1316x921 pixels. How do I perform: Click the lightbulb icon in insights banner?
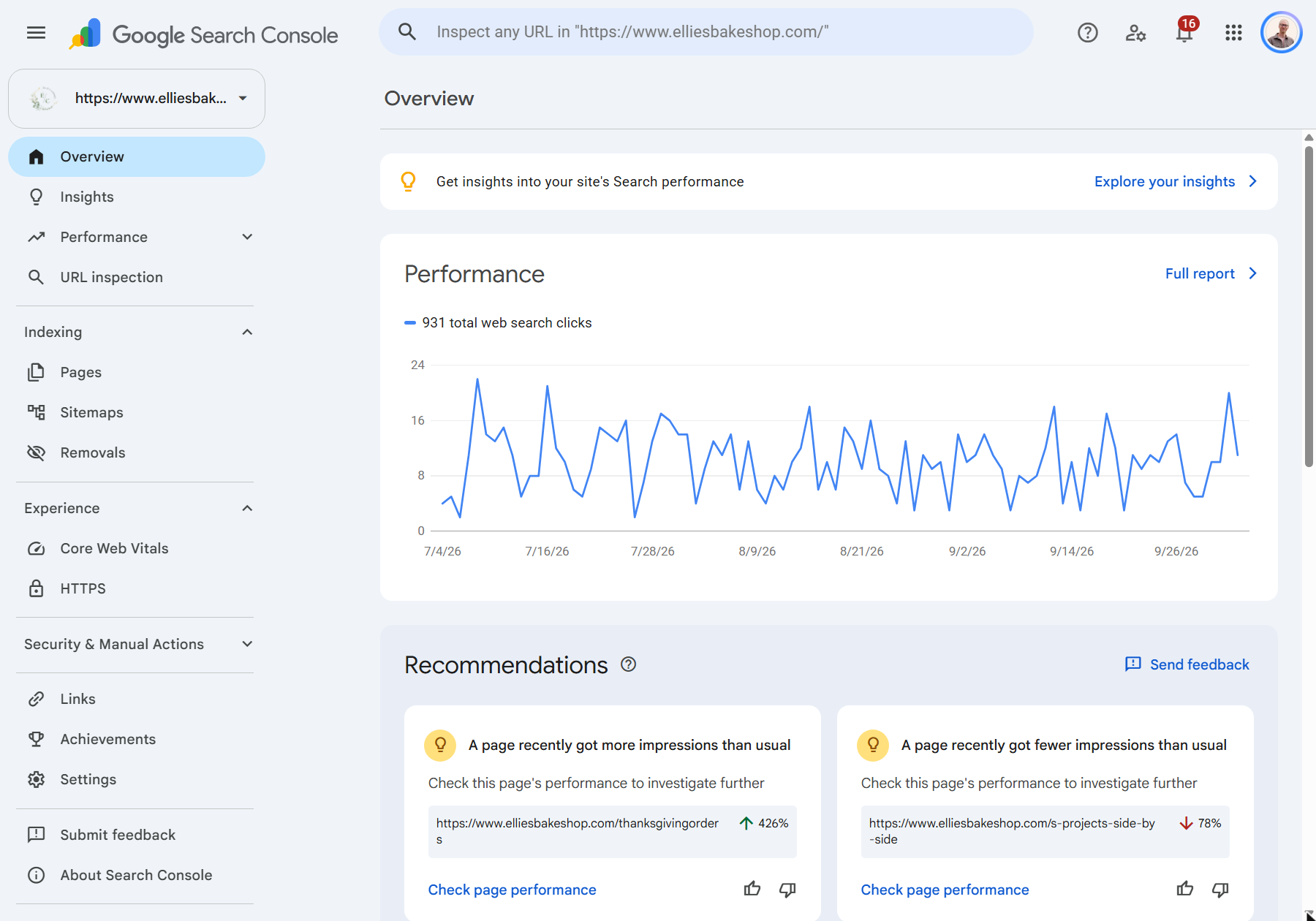[x=408, y=181]
